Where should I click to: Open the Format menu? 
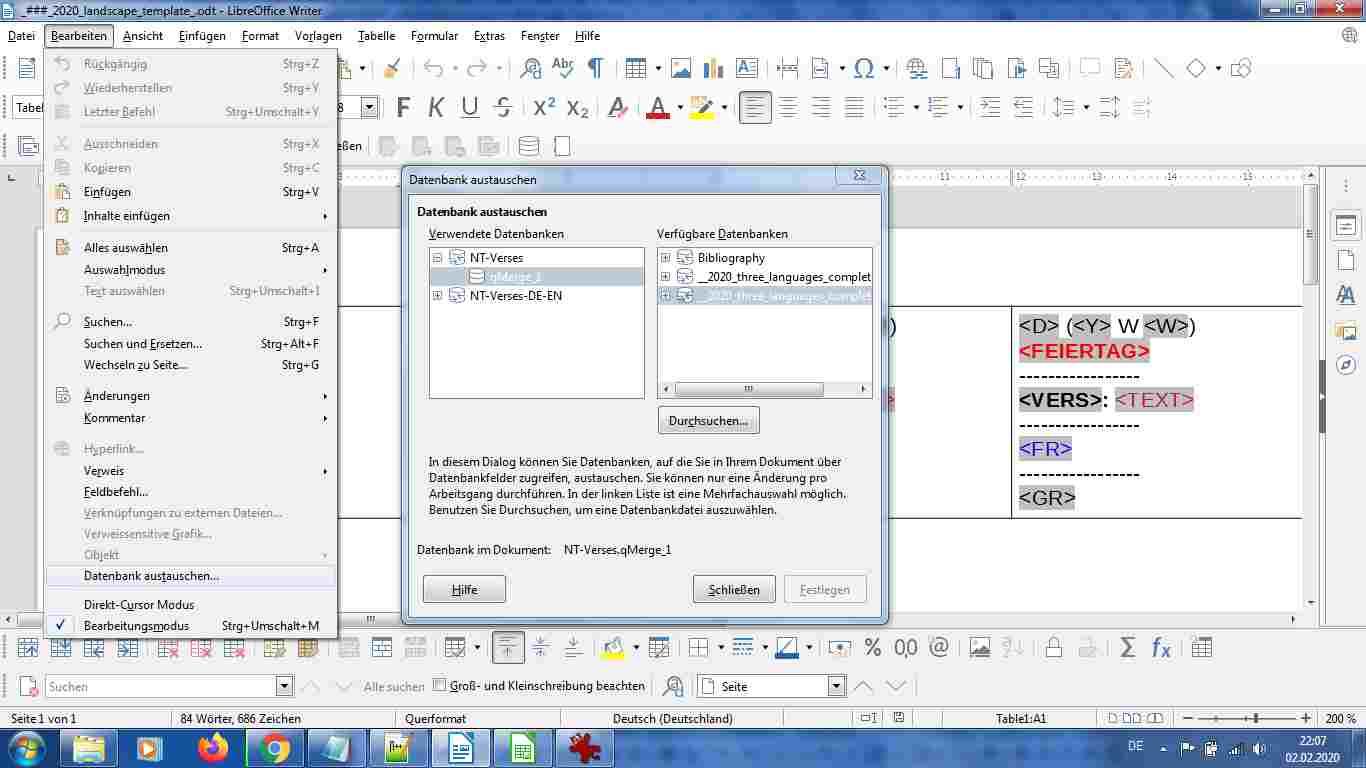click(x=260, y=36)
